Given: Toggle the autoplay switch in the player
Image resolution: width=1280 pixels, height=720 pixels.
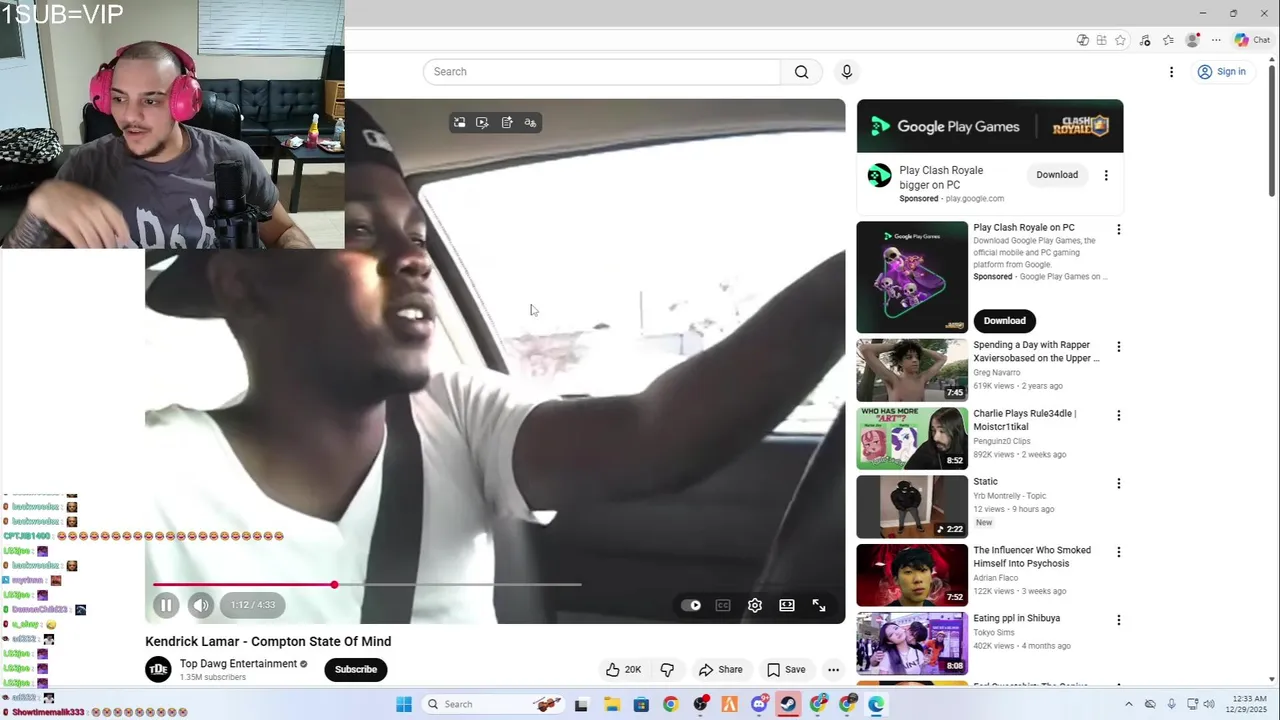Looking at the screenshot, I should pos(691,605).
